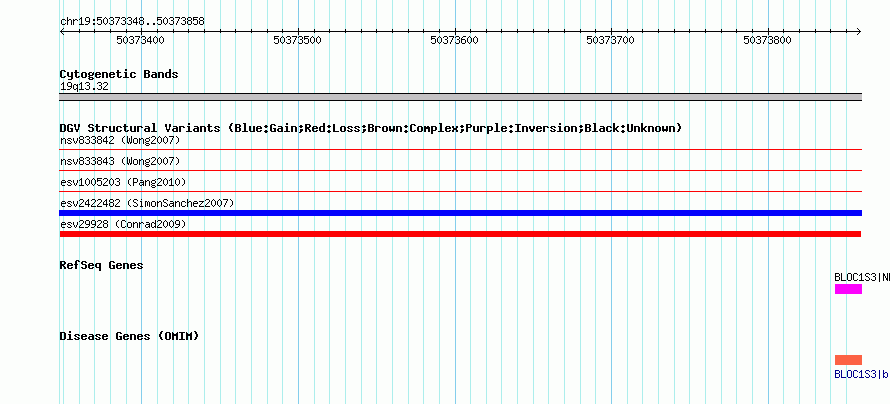Screen dimensions: 890x404
Task: Click the 50373700 ruler tick label
Action: (x=611, y=40)
